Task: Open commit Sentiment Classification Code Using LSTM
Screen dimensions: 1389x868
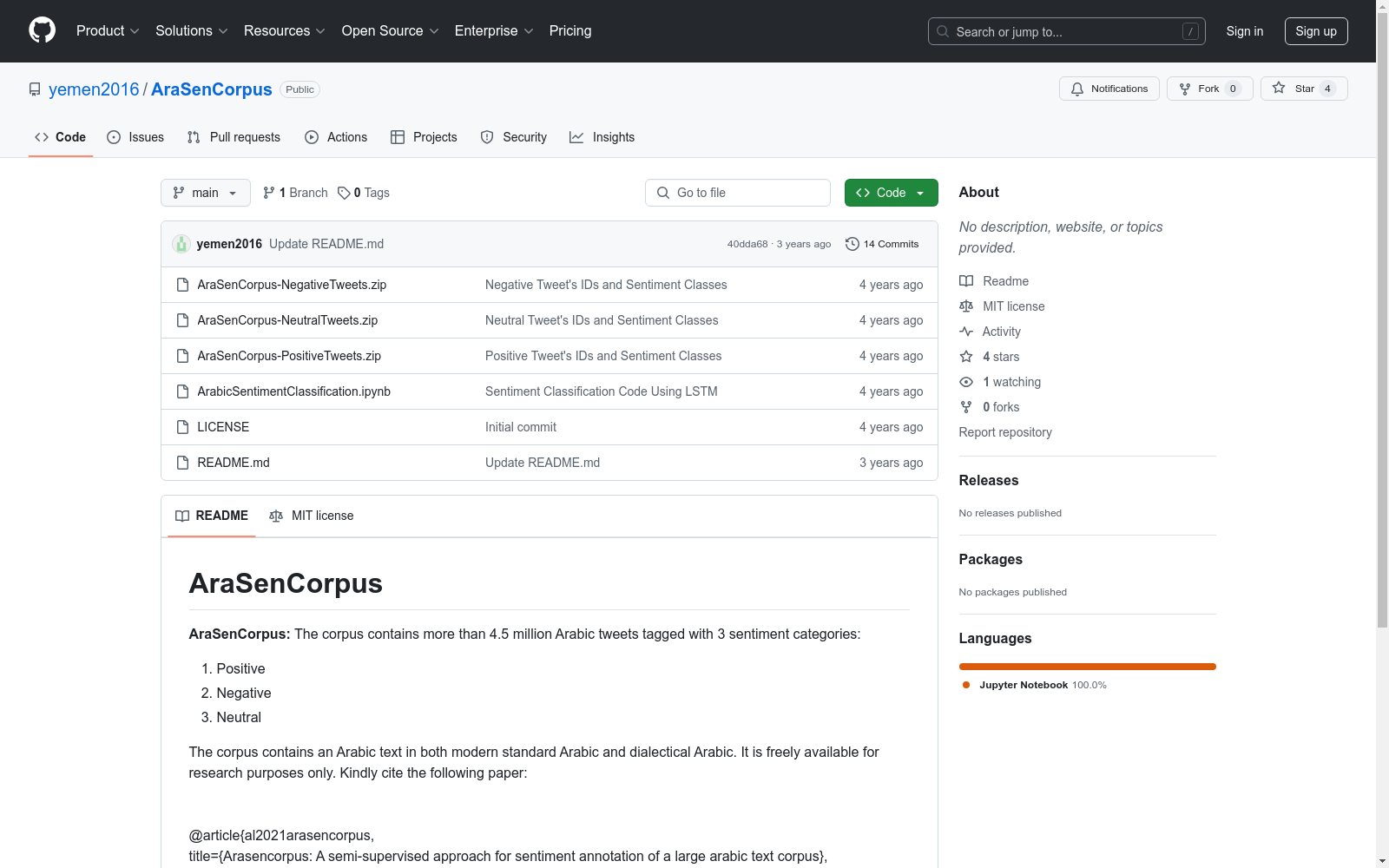Action: coord(602,391)
